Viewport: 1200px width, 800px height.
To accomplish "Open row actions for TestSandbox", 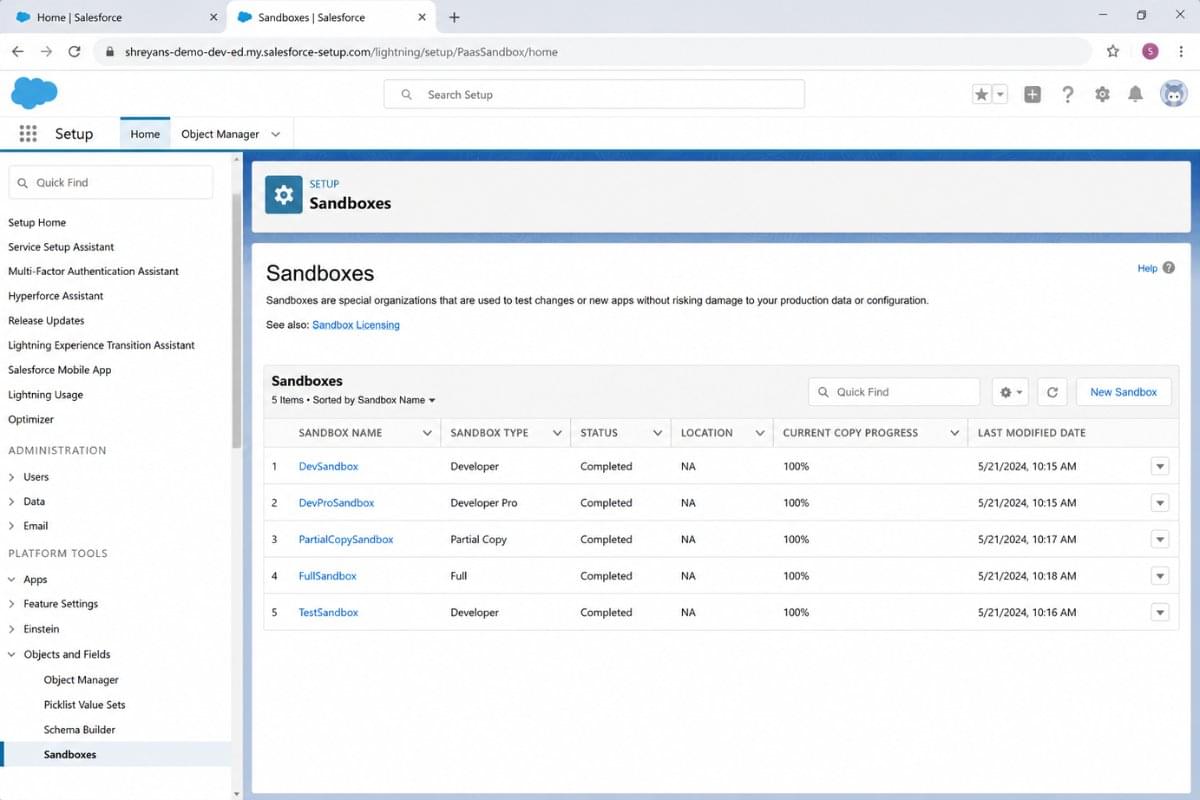I will pyautogui.click(x=1160, y=612).
